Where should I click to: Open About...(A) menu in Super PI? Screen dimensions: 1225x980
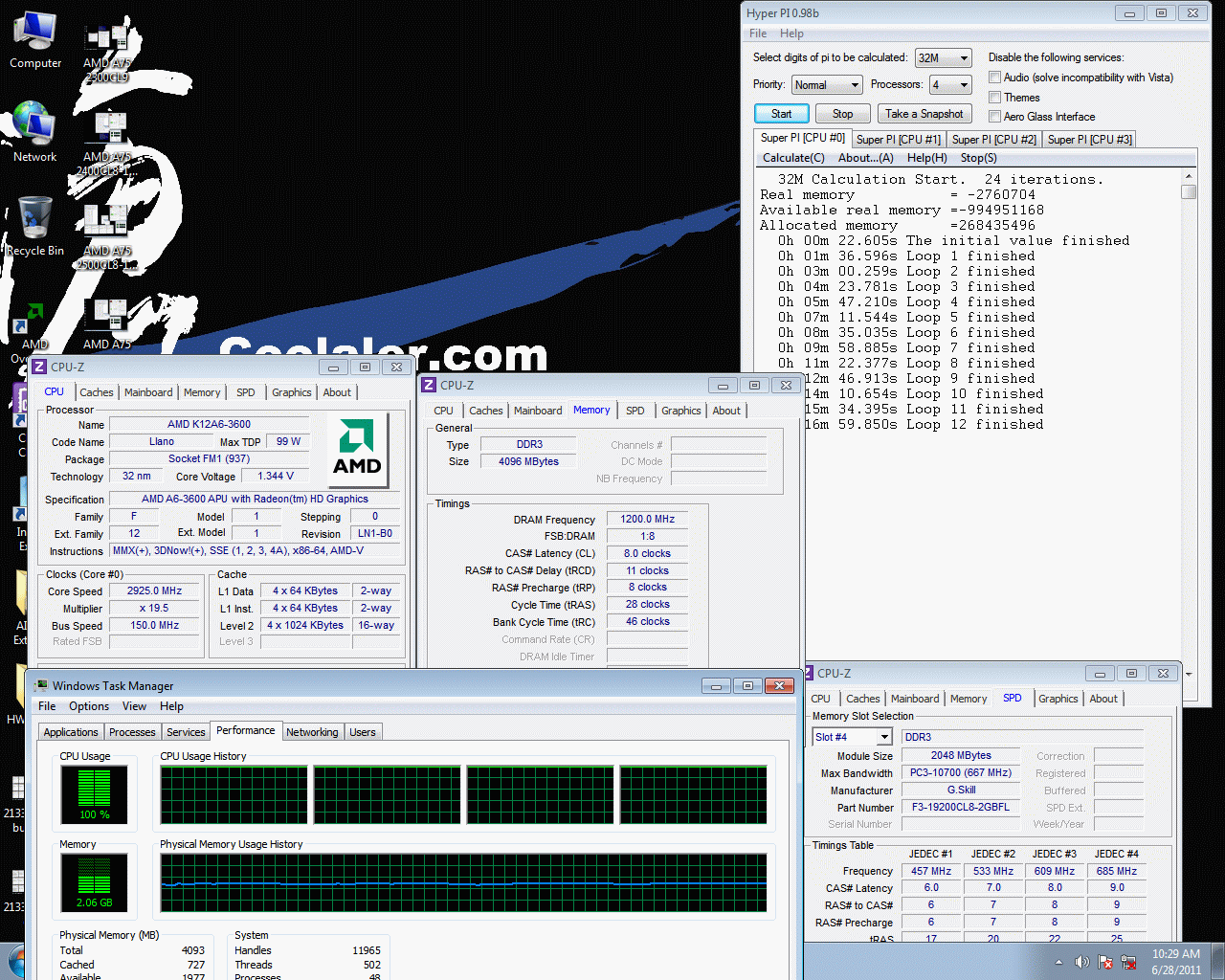click(x=865, y=158)
